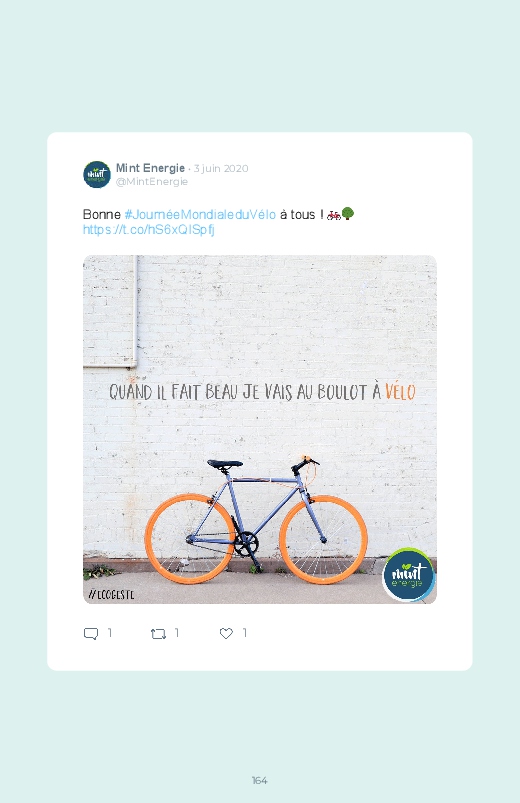Click the Mint Energie profile avatar
This screenshot has width=520, height=803.
click(97, 175)
